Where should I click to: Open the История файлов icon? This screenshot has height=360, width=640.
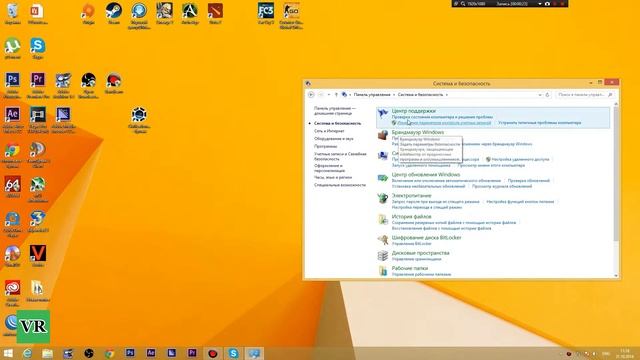tap(382, 219)
